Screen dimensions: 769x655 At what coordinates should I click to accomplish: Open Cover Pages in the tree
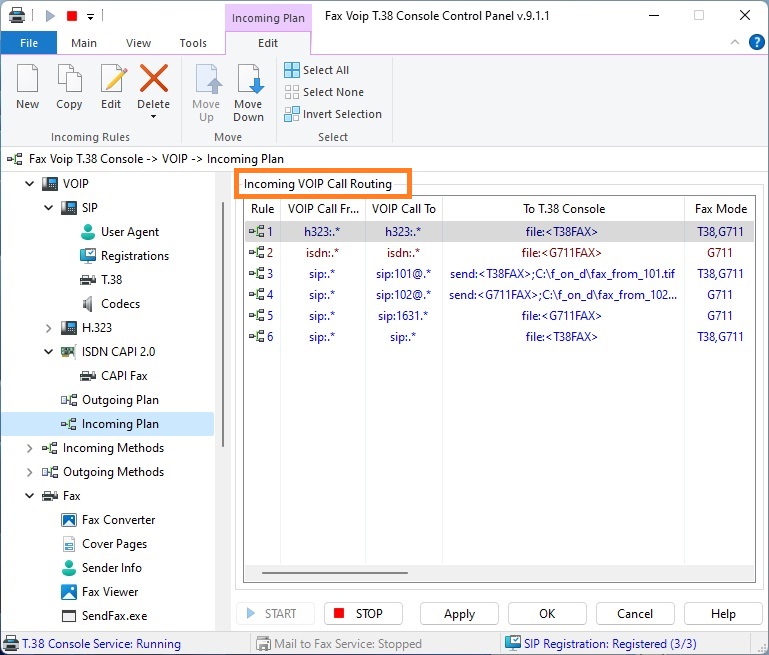[104, 544]
